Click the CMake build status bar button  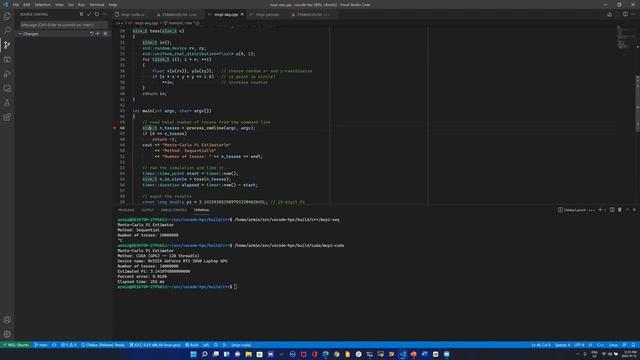click(x=192, y=345)
